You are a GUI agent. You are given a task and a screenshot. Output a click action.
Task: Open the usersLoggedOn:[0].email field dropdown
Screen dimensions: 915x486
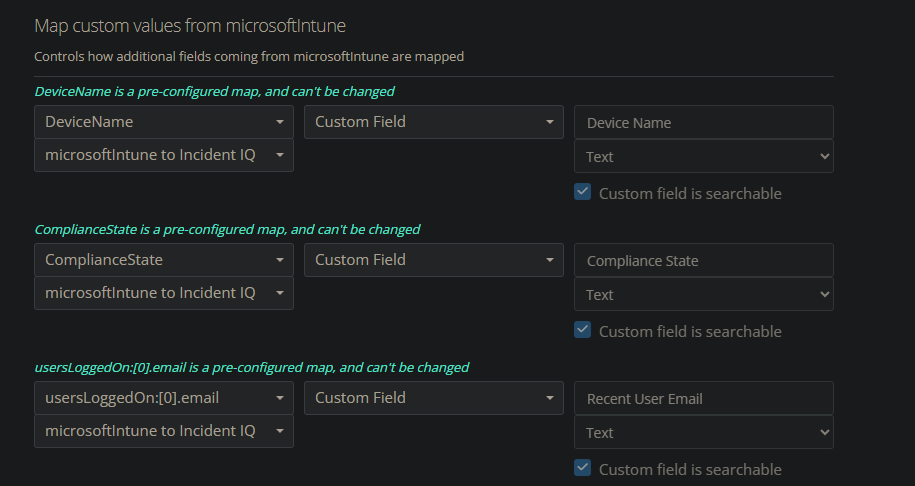pos(163,398)
